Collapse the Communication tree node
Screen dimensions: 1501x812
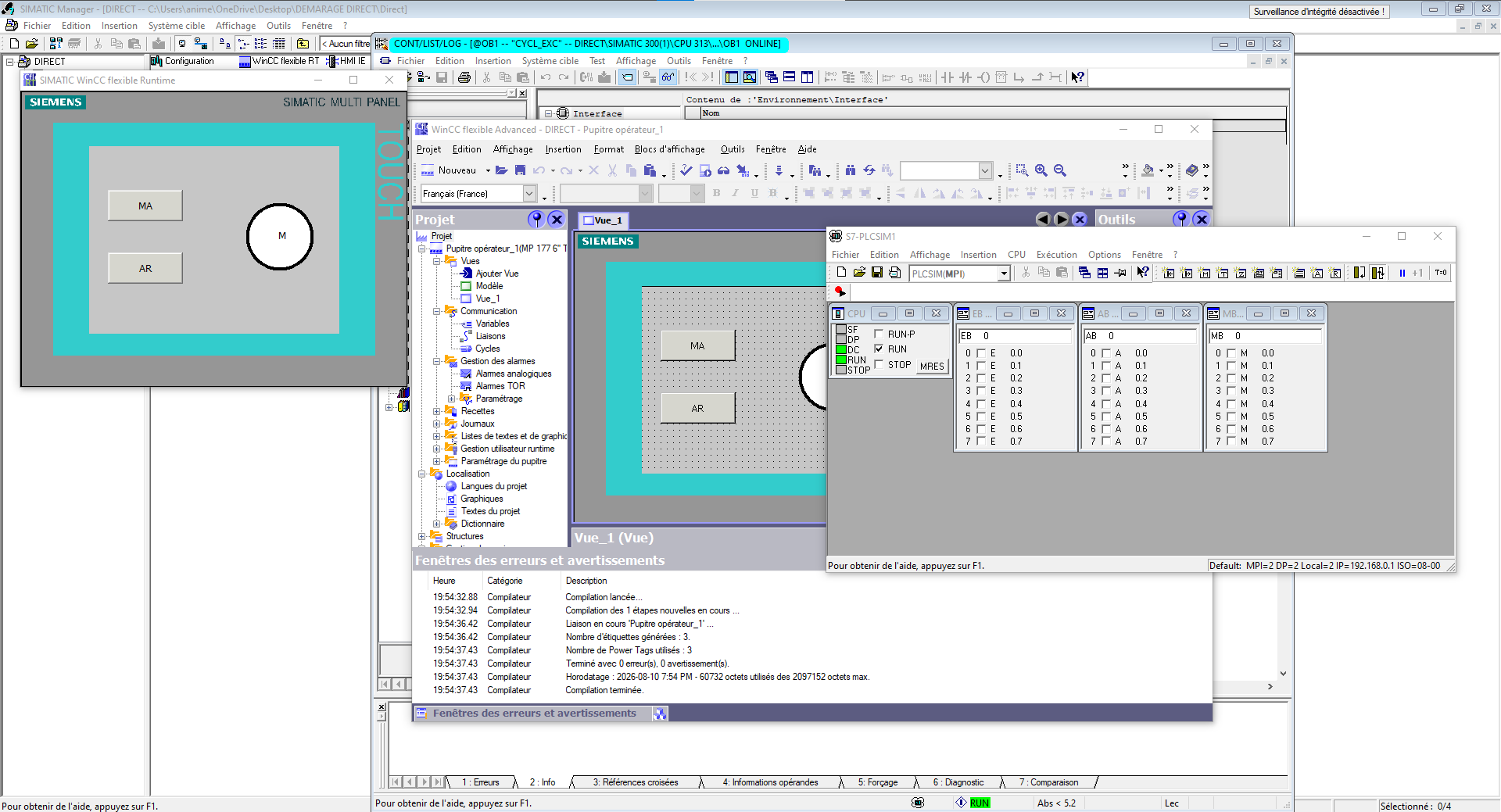(437, 311)
